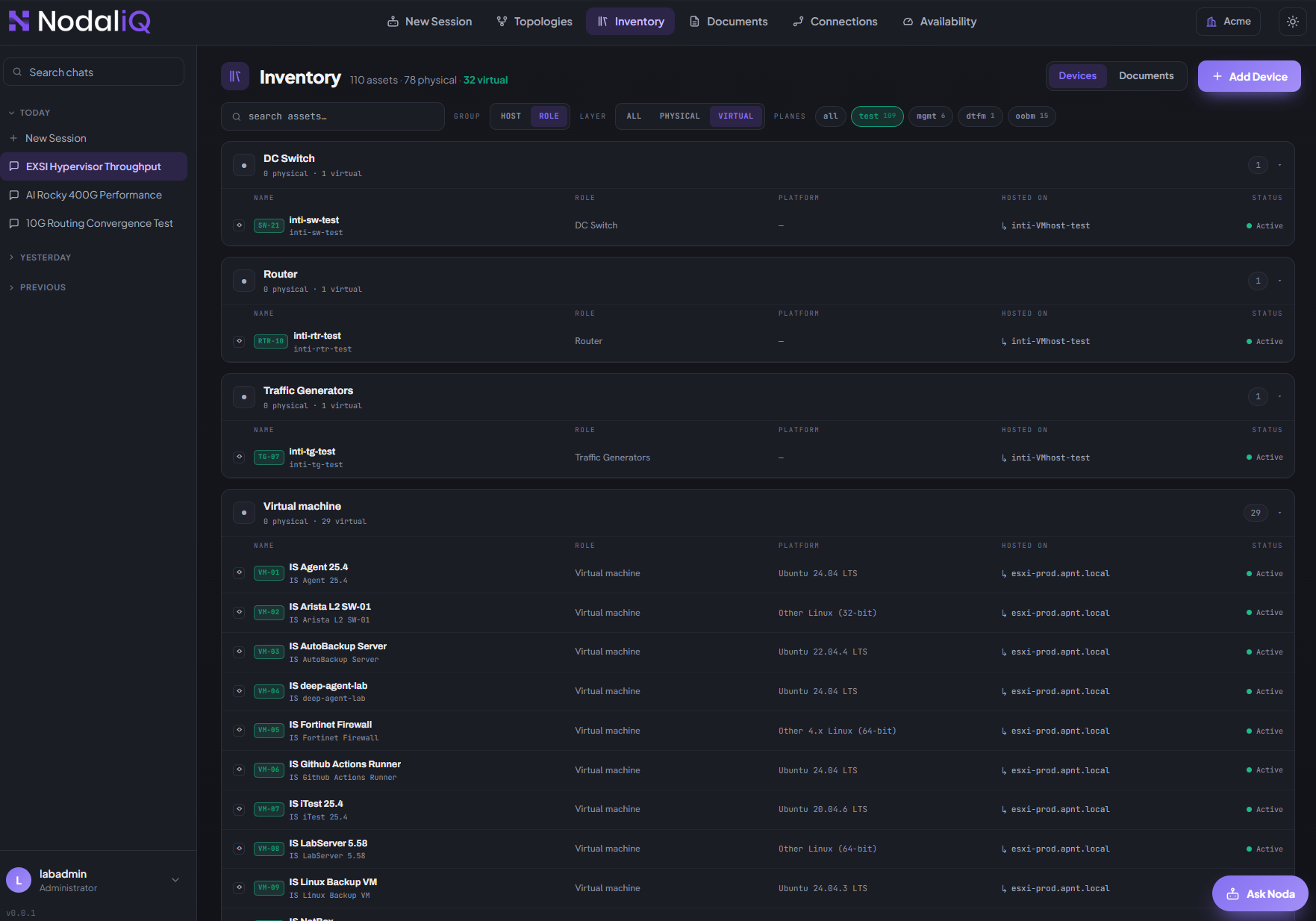Viewport: 1316px width, 921px height.
Task: Collapse the Virtual machine group
Action: (x=1279, y=513)
